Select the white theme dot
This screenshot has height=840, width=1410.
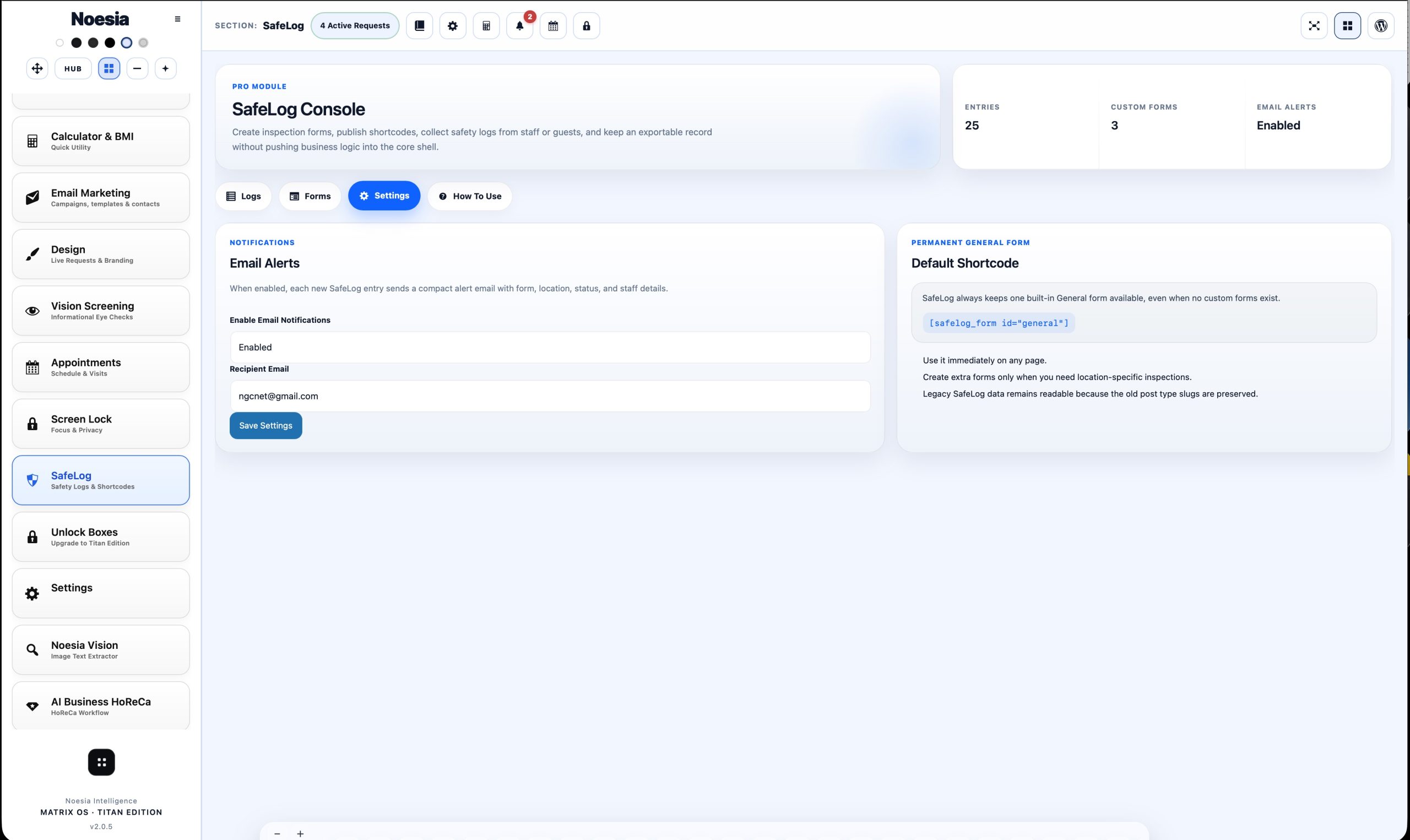pyautogui.click(x=59, y=42)
